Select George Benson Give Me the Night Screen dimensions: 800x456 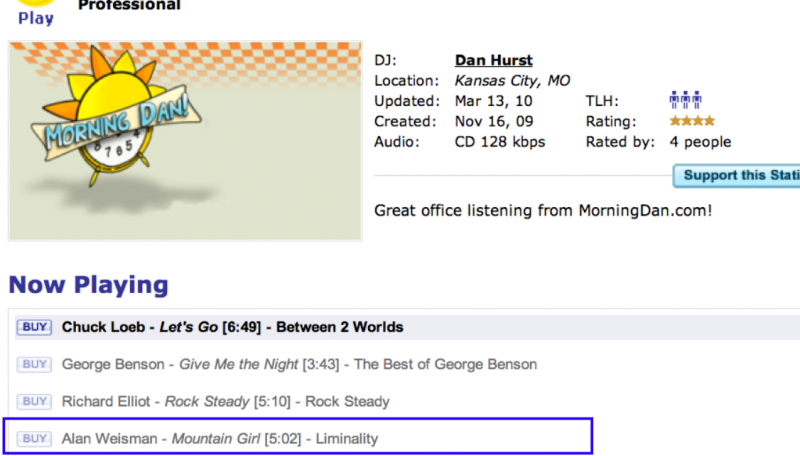(x=299, y=364)
